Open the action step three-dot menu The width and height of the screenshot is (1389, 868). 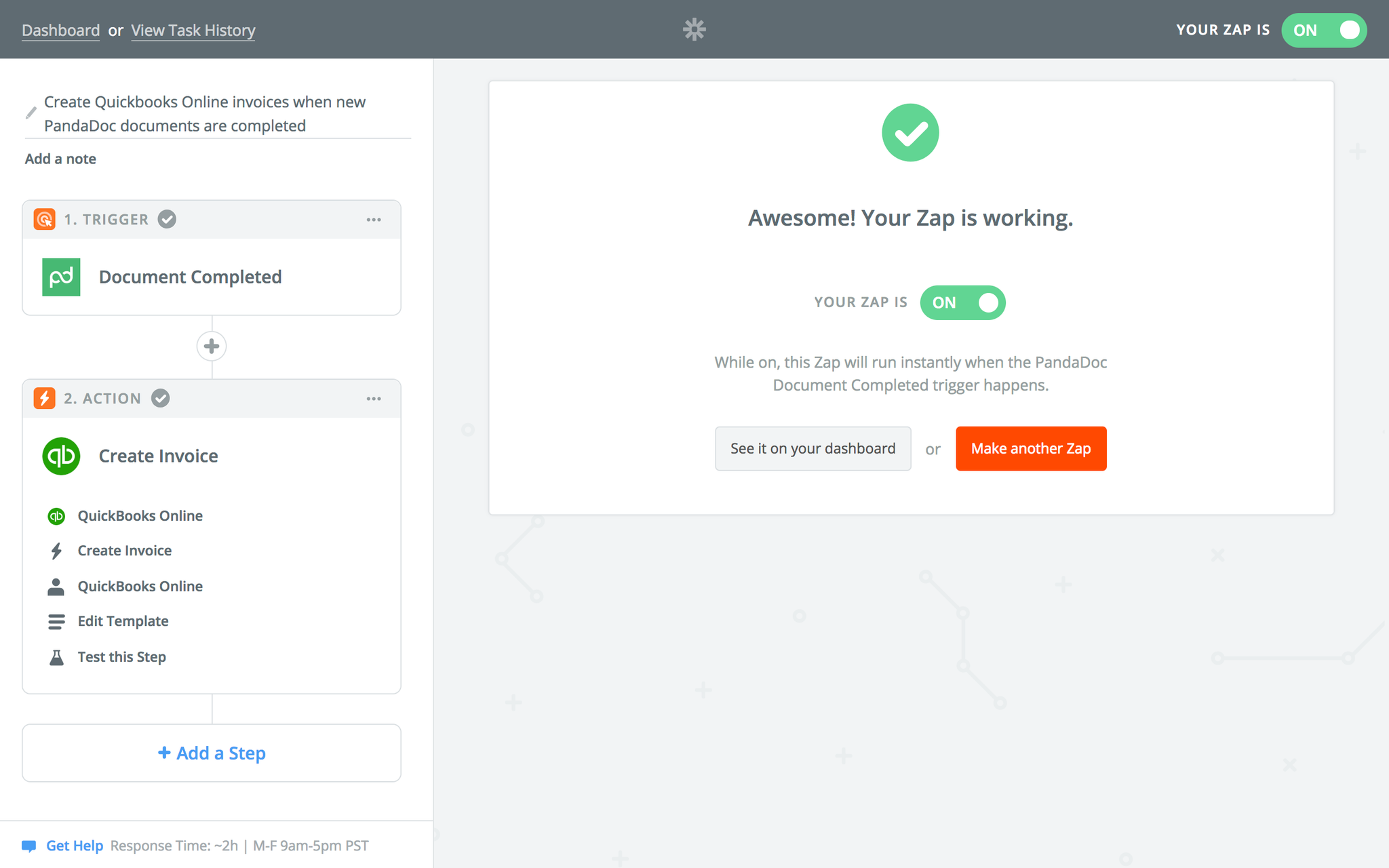[x=374, y=399]
